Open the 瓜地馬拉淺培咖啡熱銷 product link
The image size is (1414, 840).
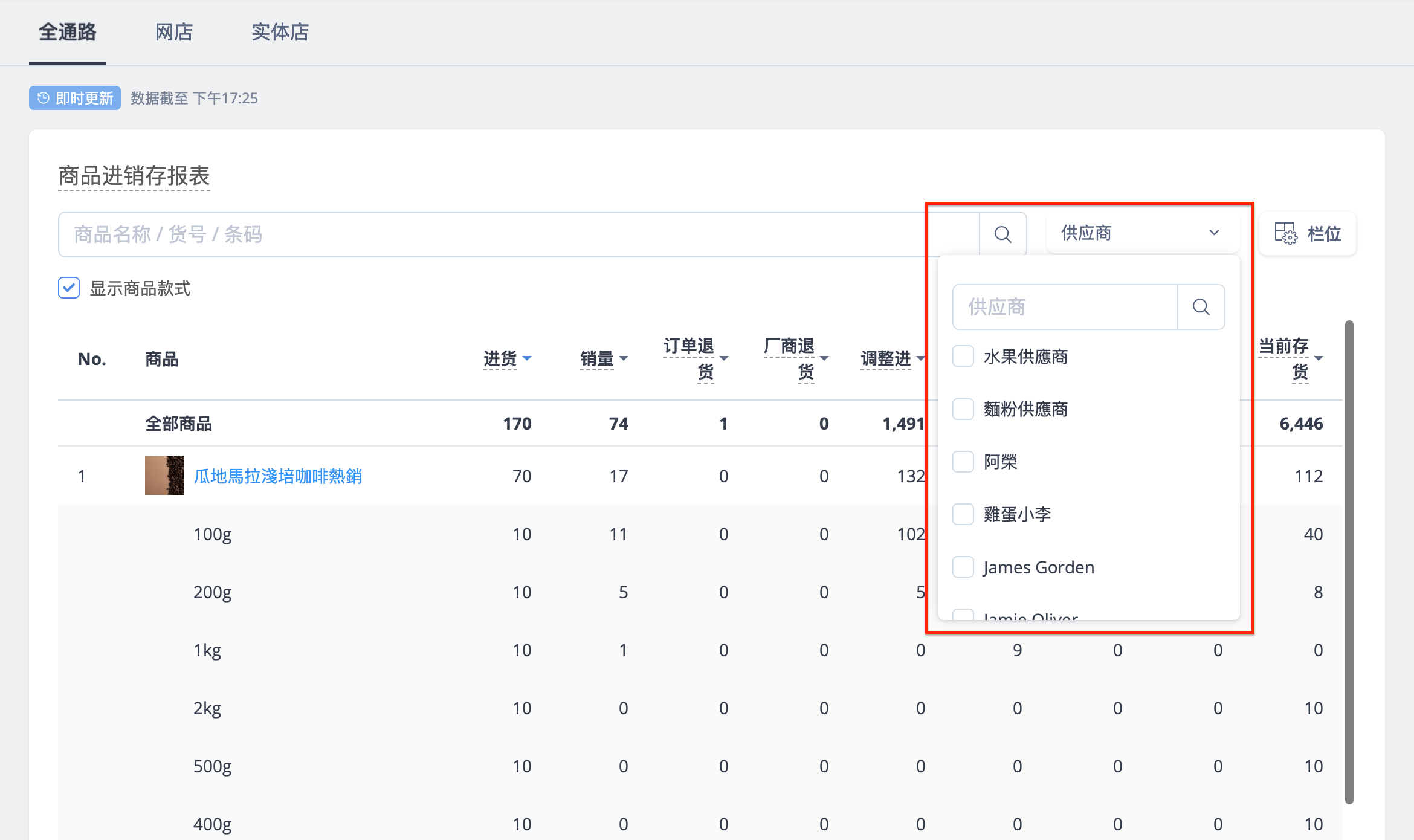click(x=278, y=476)
